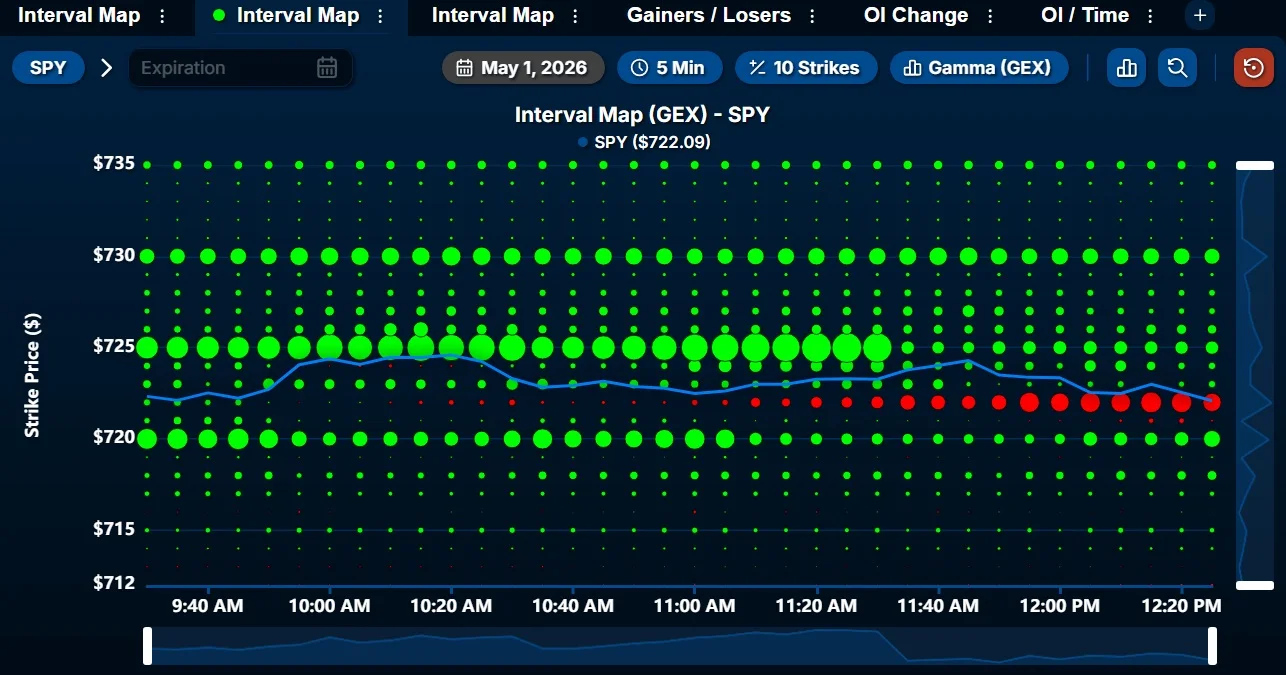The width and height of the screenshot is (1286, 675).
Task: Click the 10:00 AM time axis label
Action: [x=329, y=606]
